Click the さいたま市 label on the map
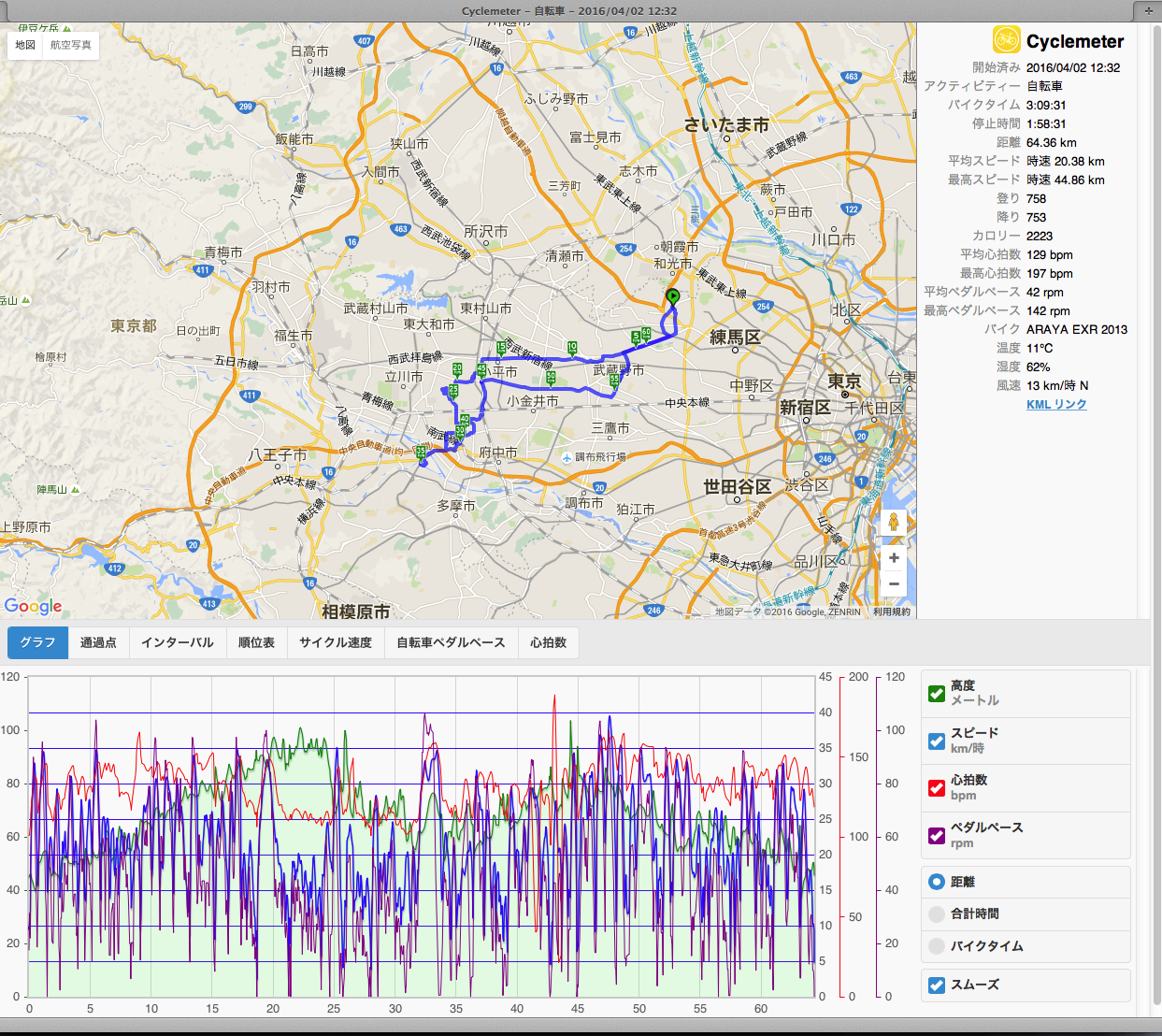1162x1036 pixels. click(726, 124)
